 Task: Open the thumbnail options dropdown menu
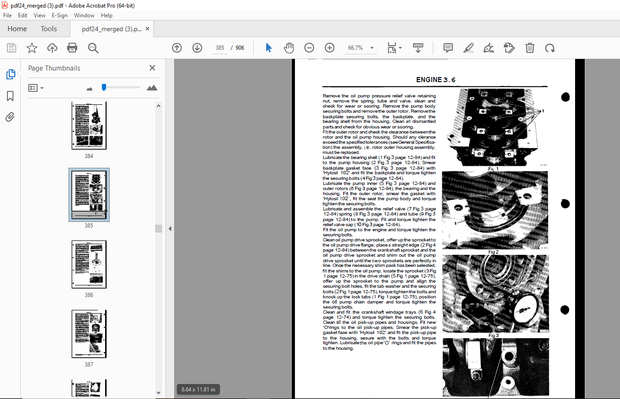pos(36,88)
